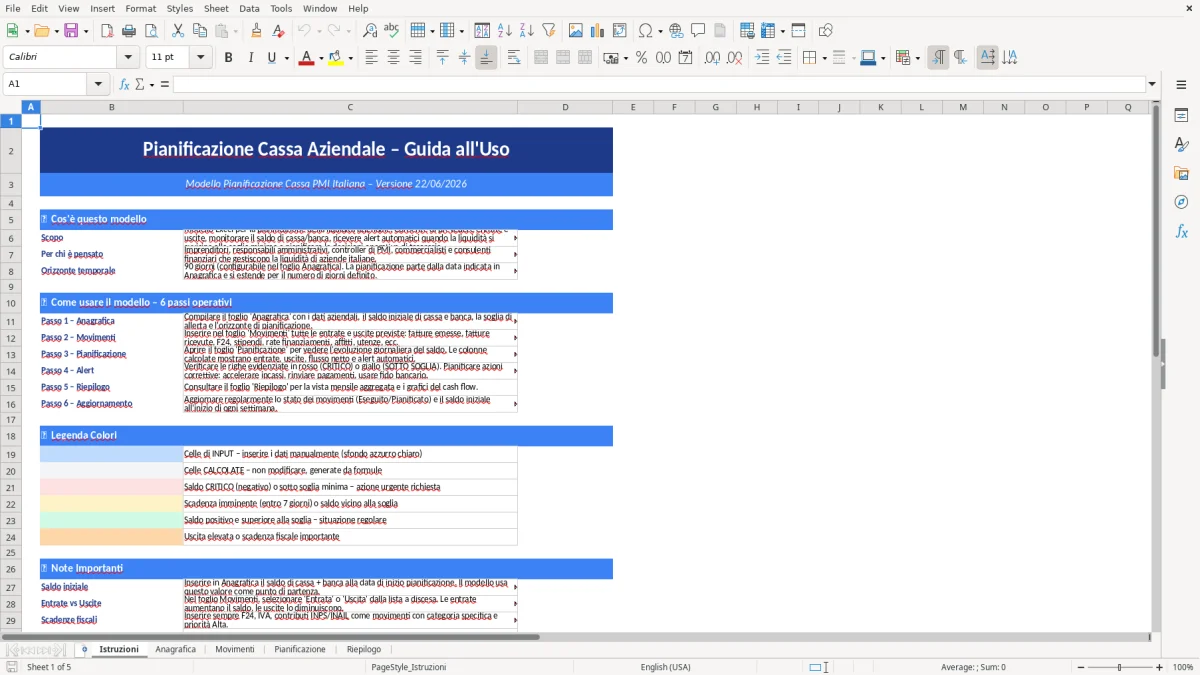Toggle Align Bottom vertical alignment
This screenshot has height=675, width=1200.
[x=486, y=58]
